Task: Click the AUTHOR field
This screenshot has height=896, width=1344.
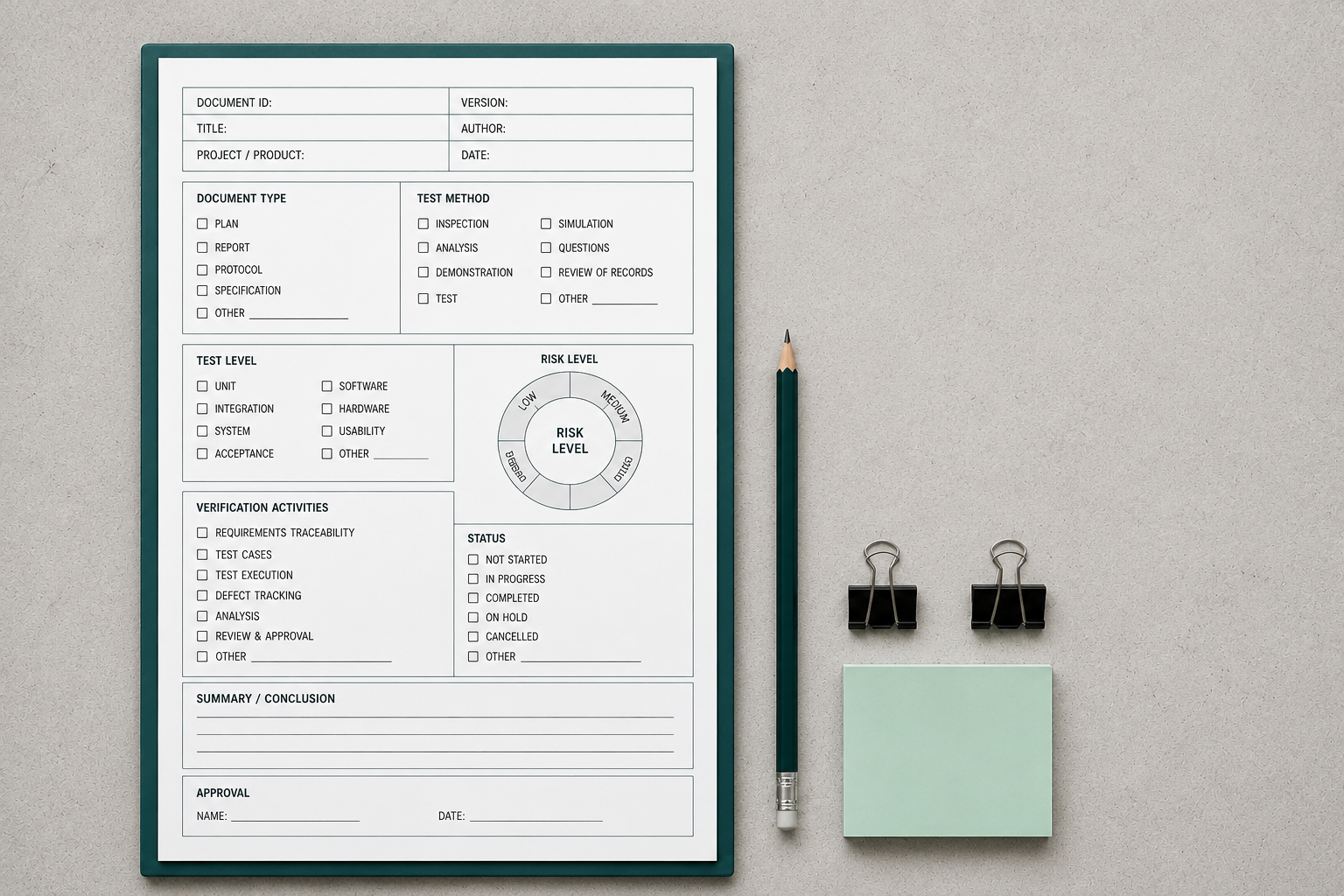Action: 571,128
